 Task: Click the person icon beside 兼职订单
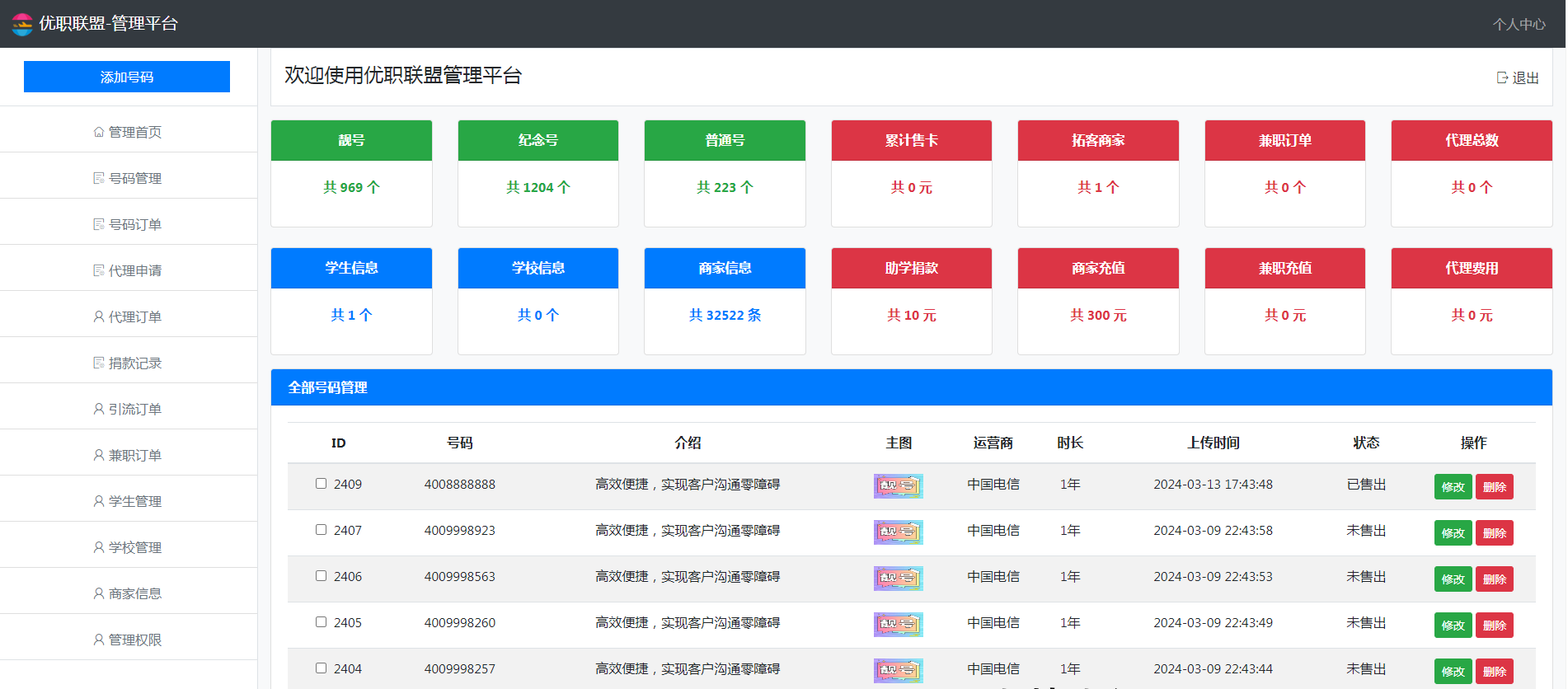pos(99,455)
